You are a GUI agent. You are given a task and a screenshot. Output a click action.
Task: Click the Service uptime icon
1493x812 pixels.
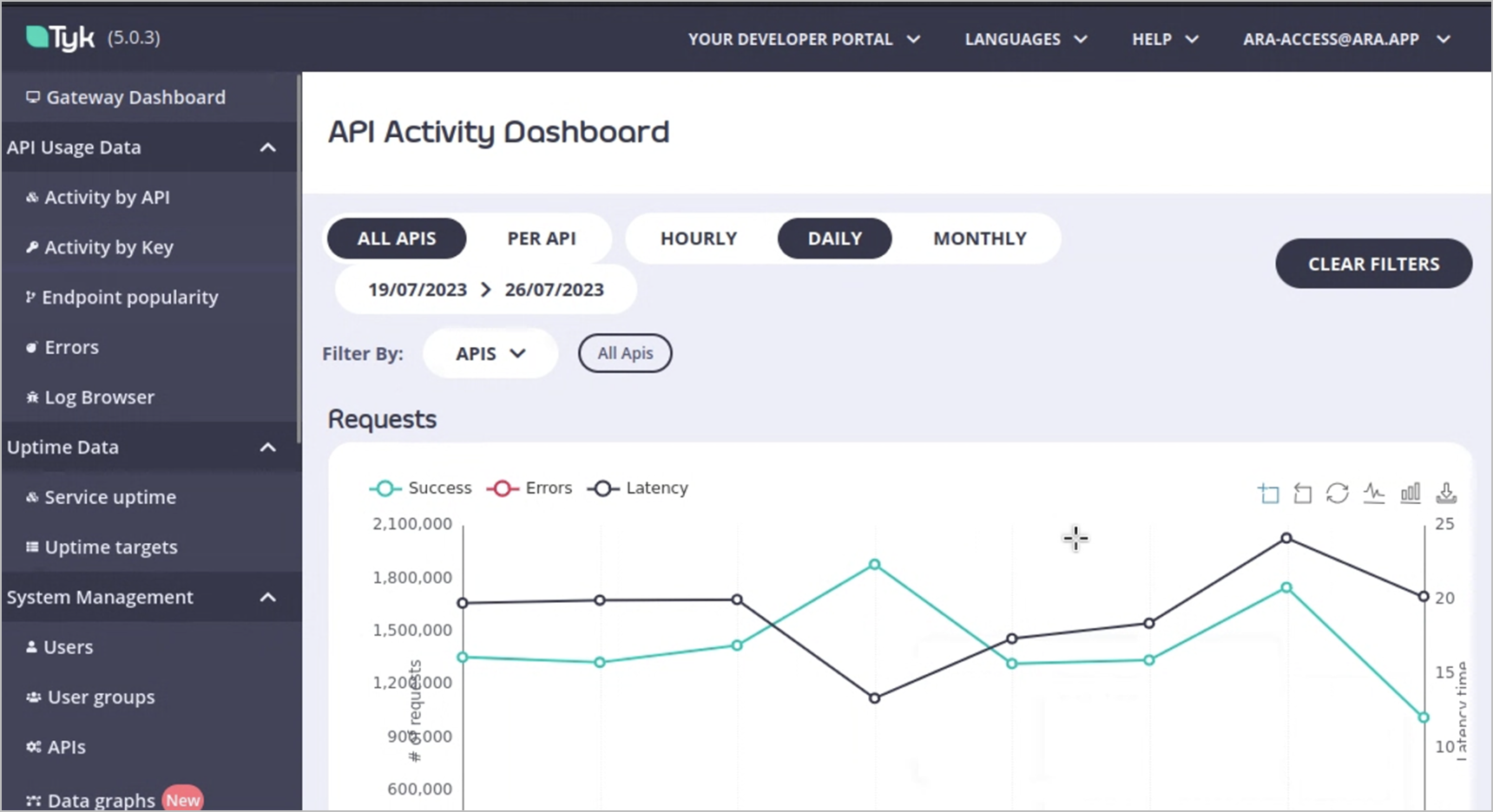(x=32, y=497)
